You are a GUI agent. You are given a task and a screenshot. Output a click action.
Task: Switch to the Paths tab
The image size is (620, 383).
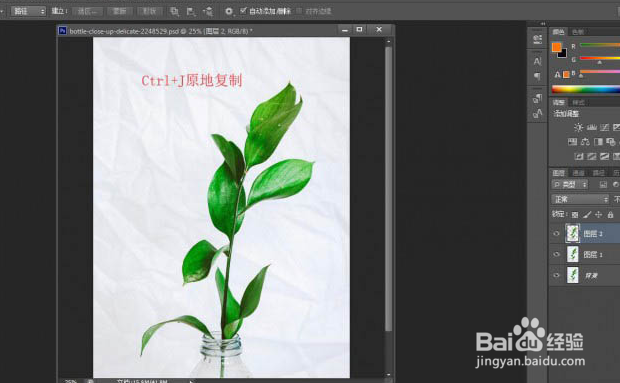pyautogui.click(x=598, y=173)
